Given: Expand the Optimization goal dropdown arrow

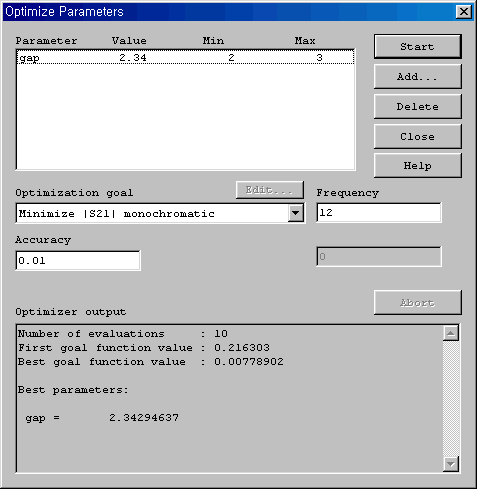Looking at the screenshot, I should pyautogui.click(x=296, y=213).
